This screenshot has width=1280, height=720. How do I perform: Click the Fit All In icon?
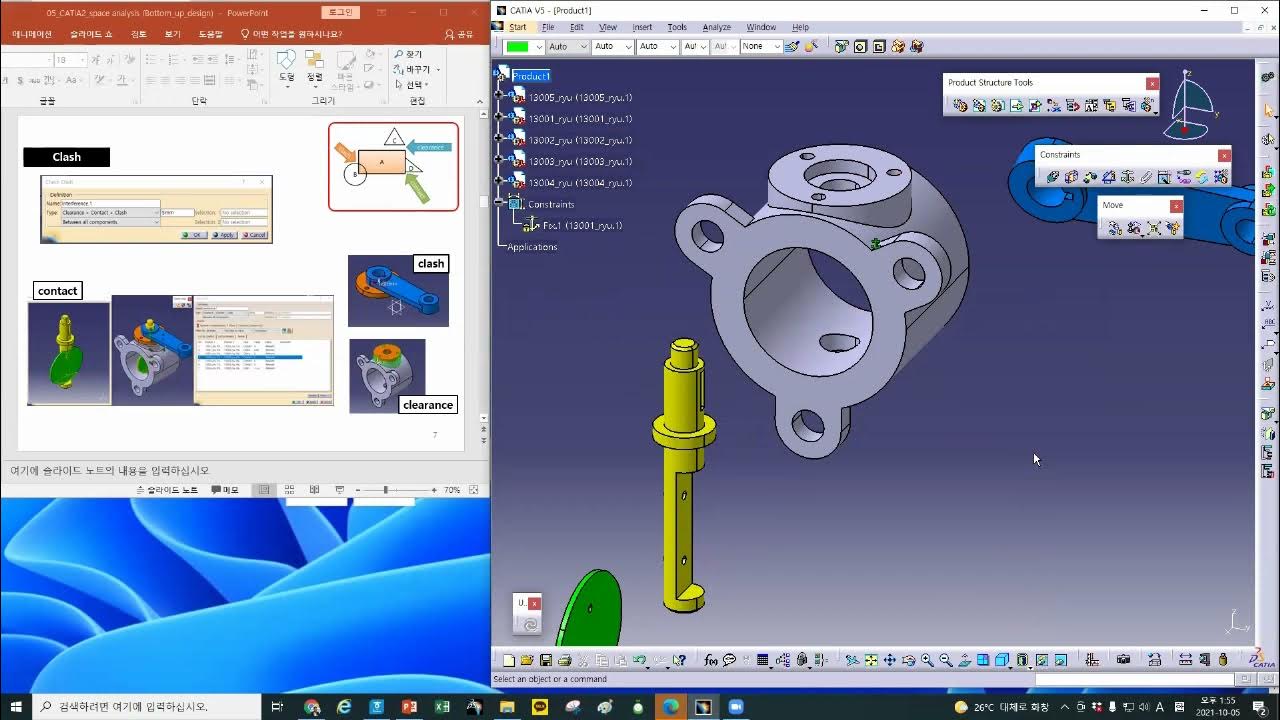pos(871,660)
